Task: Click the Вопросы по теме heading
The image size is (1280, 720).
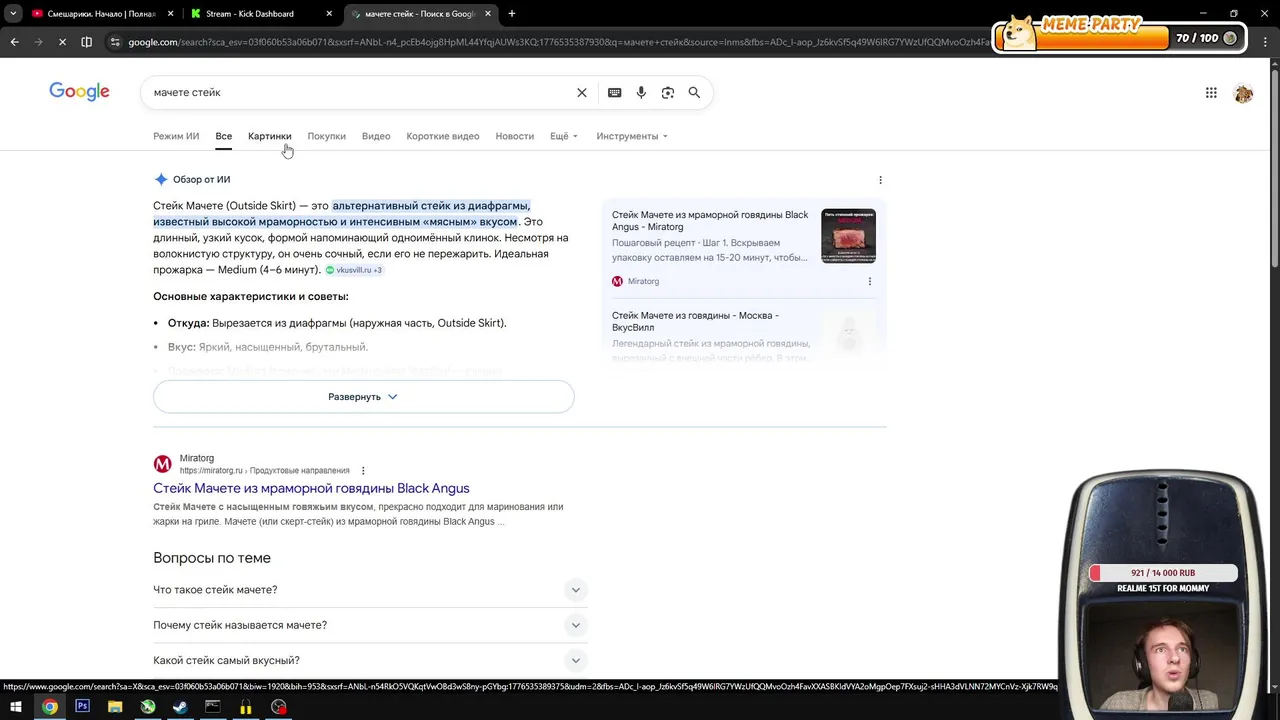Action: (212, 558)
